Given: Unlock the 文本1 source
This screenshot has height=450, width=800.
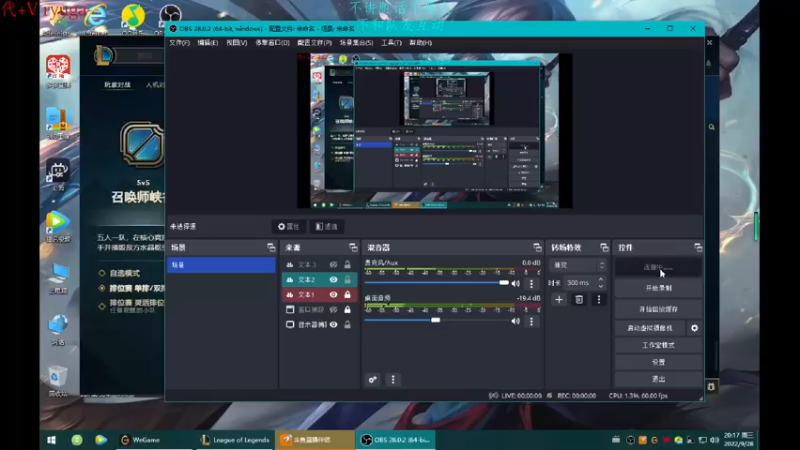Looking at the screenshot, I should [x=347, y=294].
